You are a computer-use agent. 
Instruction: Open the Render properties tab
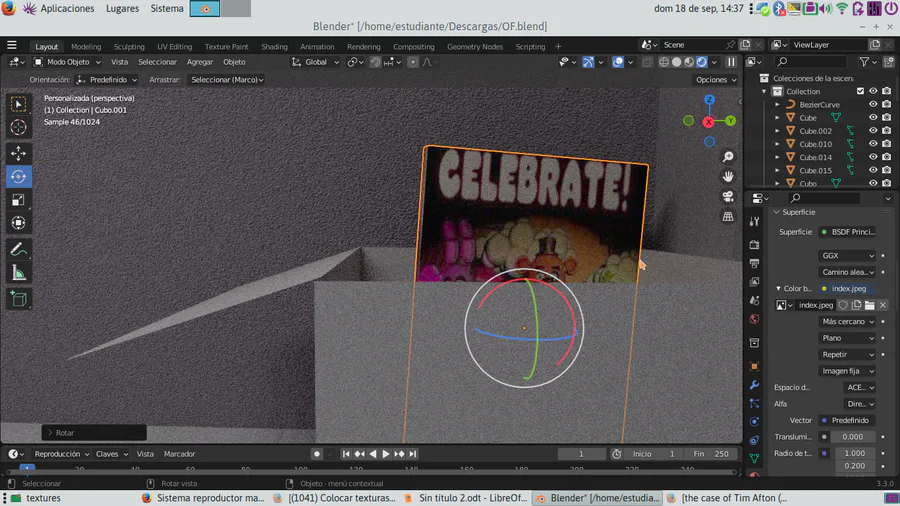pos(754,245)
